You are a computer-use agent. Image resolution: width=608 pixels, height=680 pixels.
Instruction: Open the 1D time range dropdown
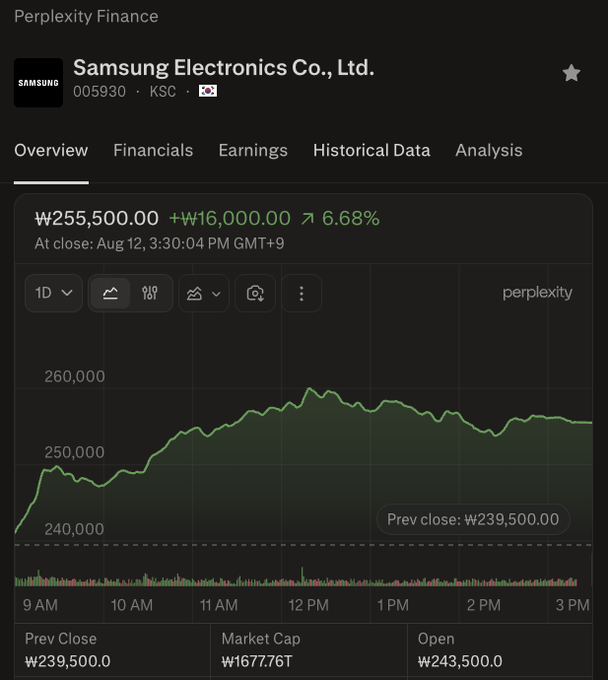[53, 293]
